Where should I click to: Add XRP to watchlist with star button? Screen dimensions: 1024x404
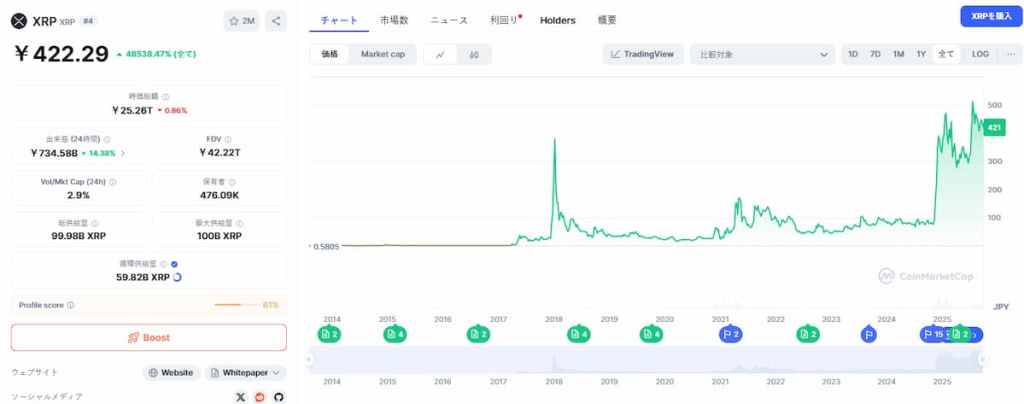click(241, 20)
